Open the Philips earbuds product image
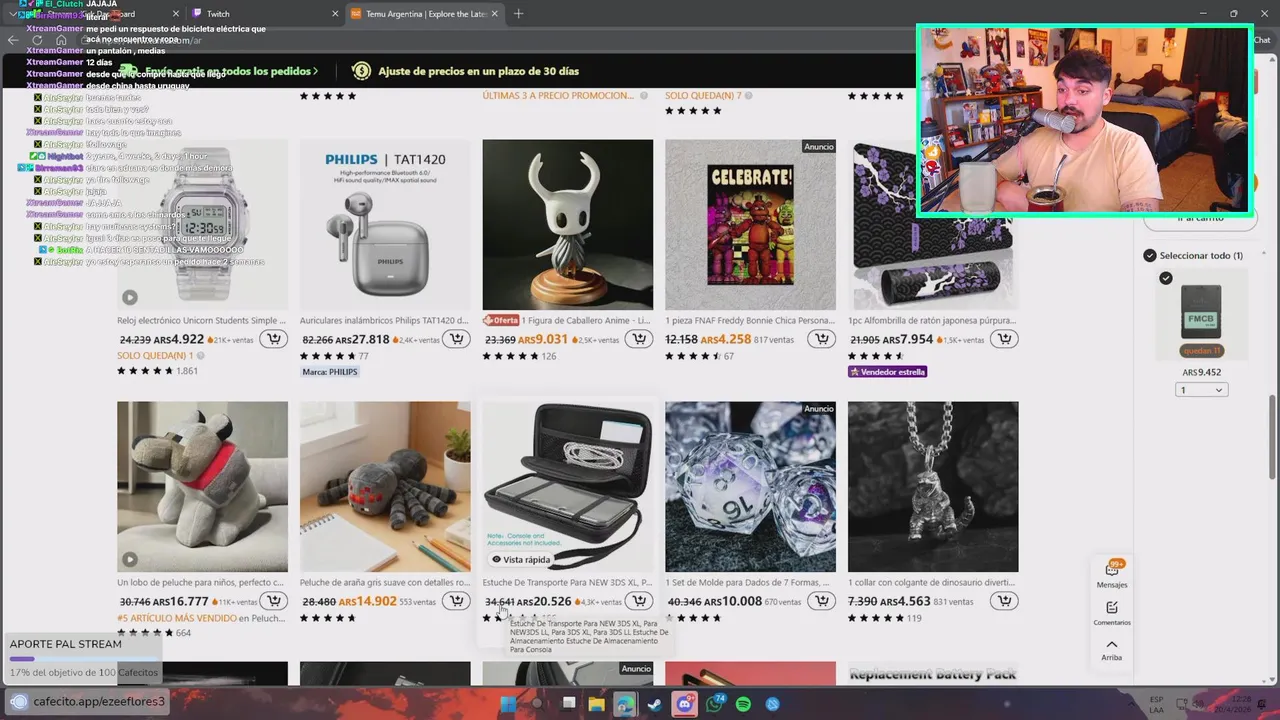Screen dimensions: 1280x720 (385, 225)
